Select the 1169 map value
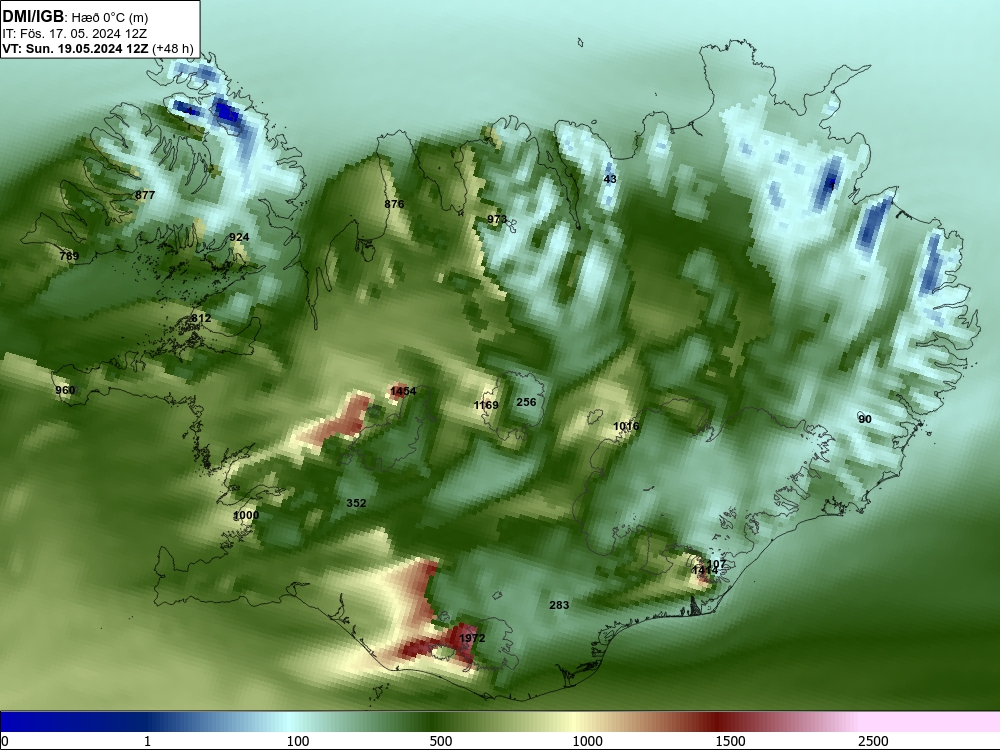The width and height of the screenshot is (1000, 750). pos(486,406)
